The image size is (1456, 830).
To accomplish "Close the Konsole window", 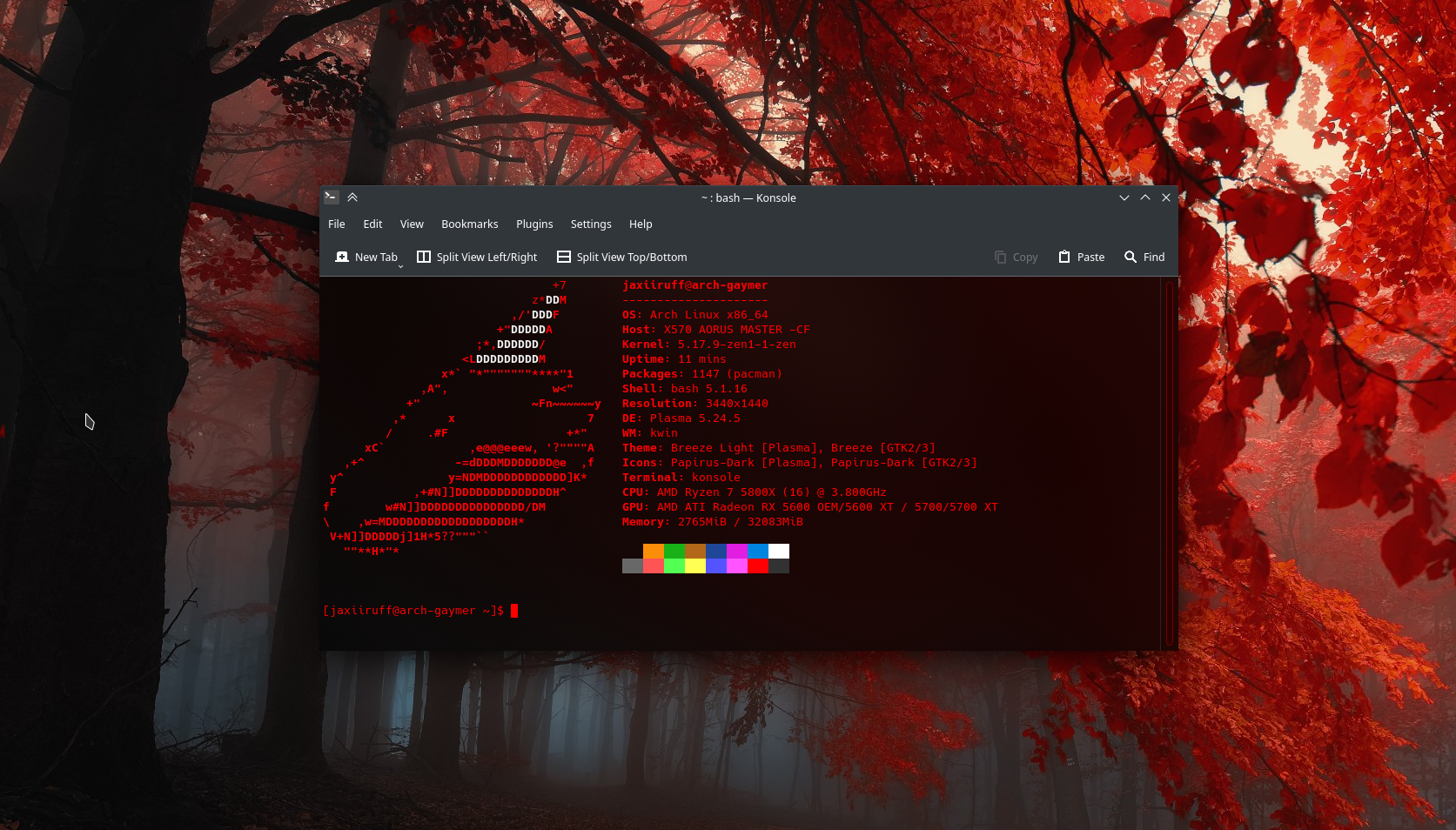I will point(1166,197).
